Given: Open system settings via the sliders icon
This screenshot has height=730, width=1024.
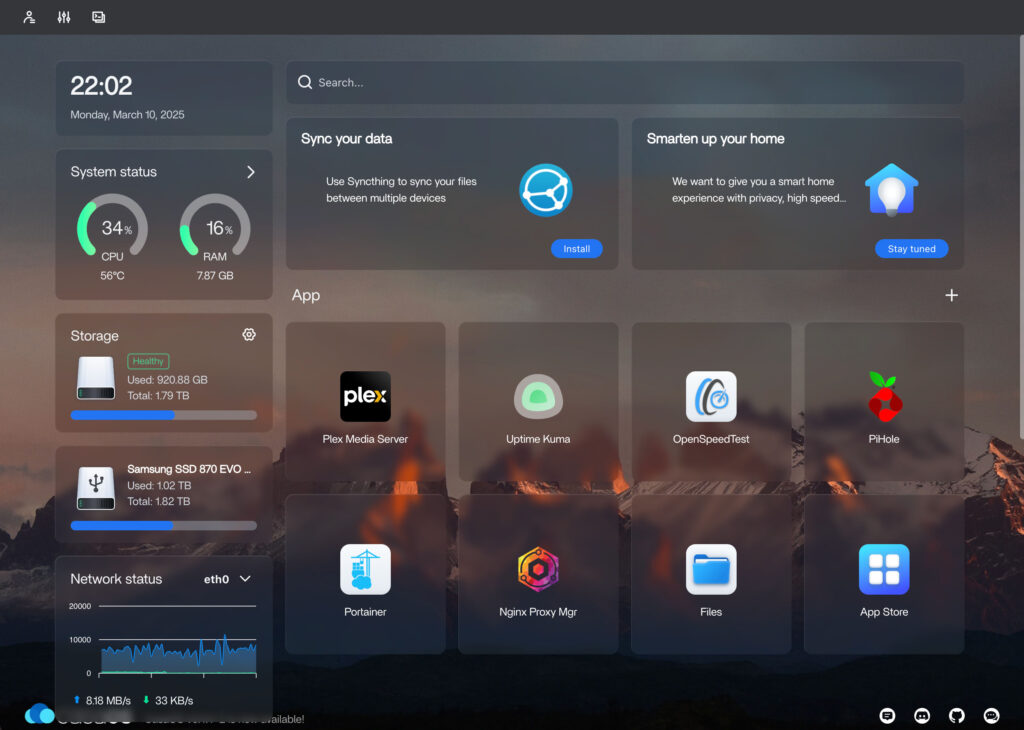Looking at the screenshot, I should (x=63, y=17).
